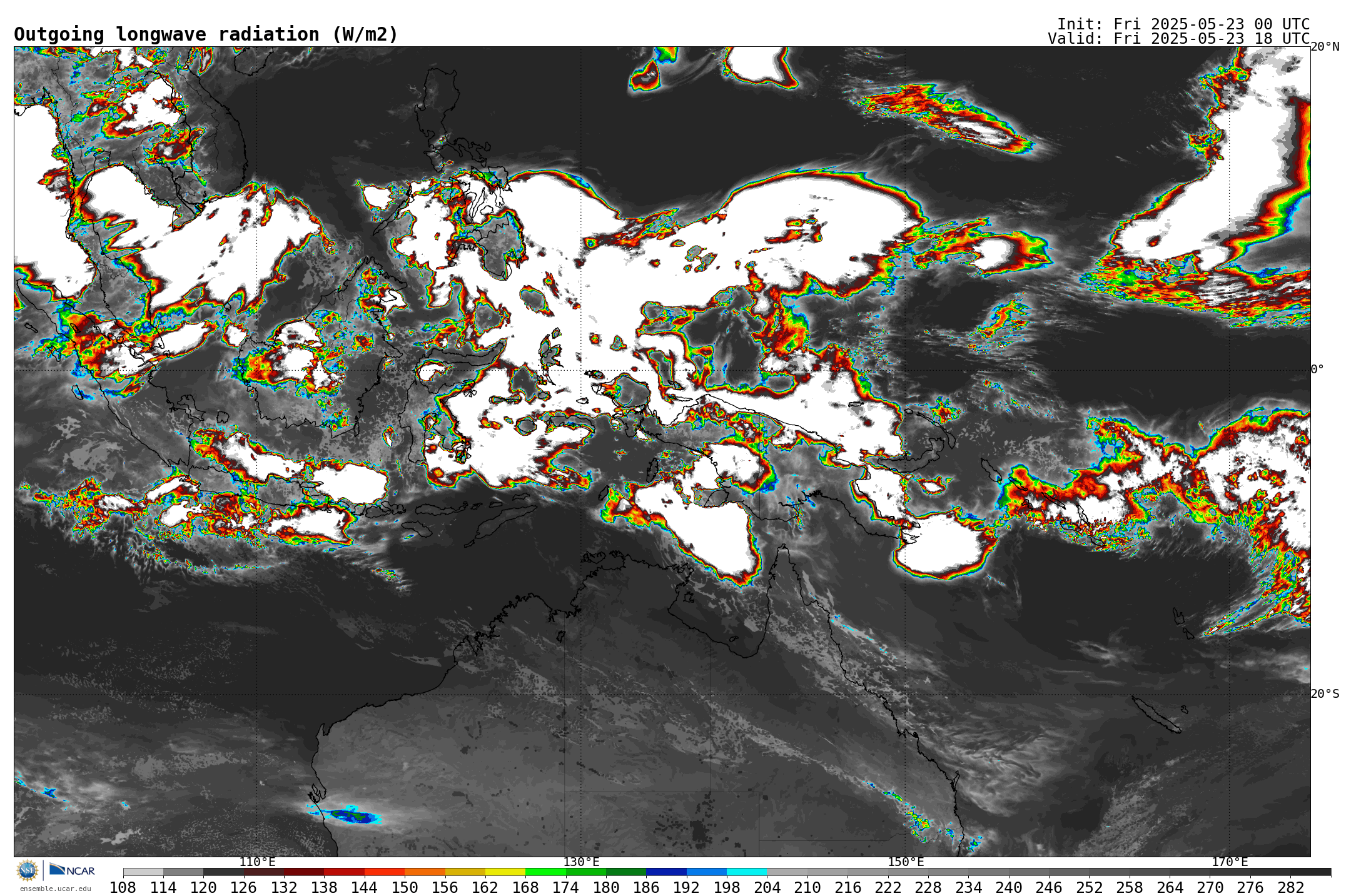Click the 20°S latitude label

tap(1325, 694)
